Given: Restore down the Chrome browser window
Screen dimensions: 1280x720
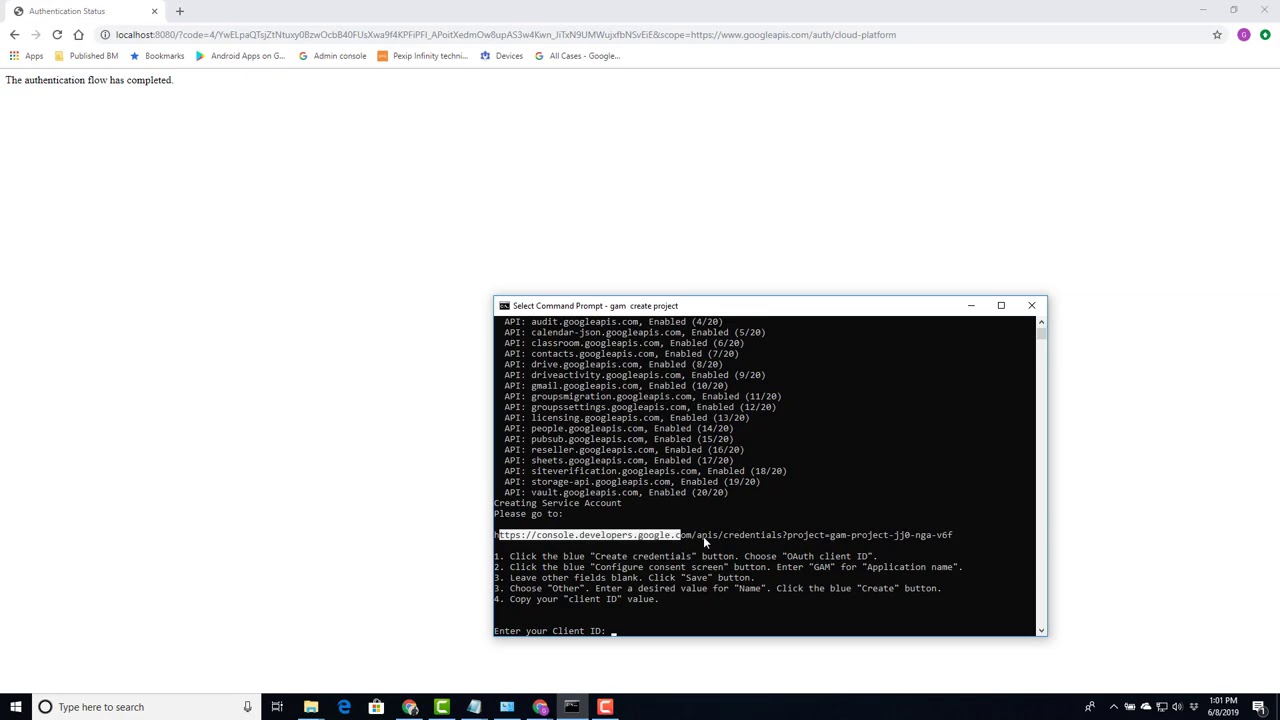Looking at the screenshot, I should (x=1234, y=10).
